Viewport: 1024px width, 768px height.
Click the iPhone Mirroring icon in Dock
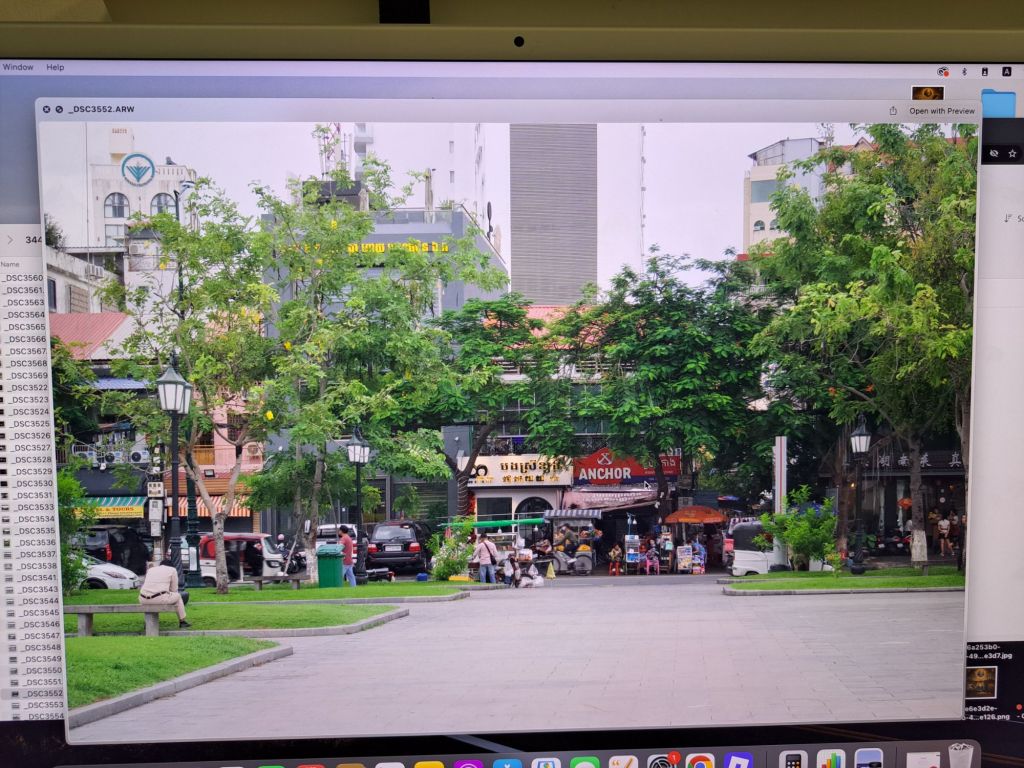click(793, 760)
